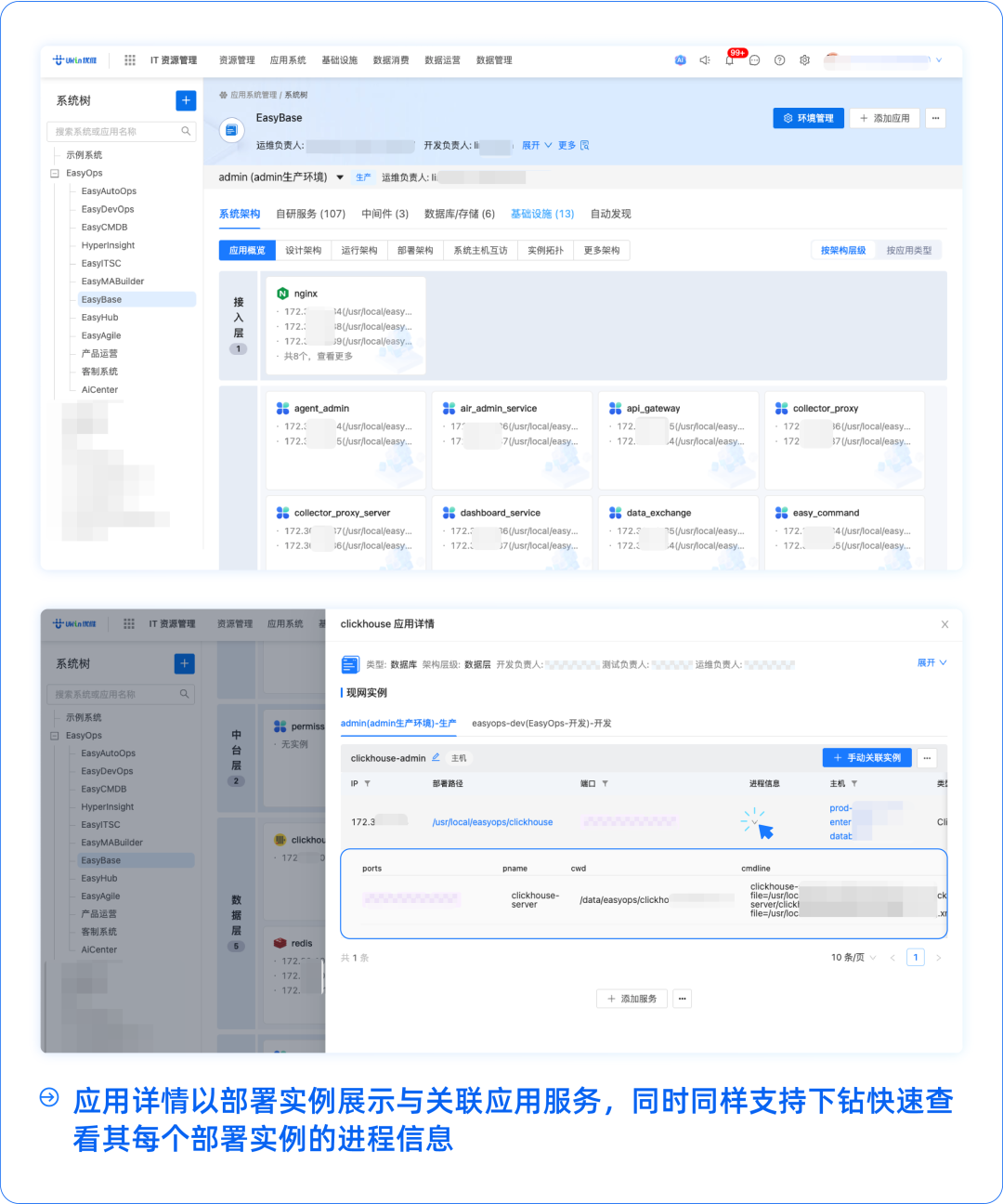Select page 1 in the drawer pagination
Image resolution: width=1003 pixels, height=1204 pixels.
coord(916,958)
